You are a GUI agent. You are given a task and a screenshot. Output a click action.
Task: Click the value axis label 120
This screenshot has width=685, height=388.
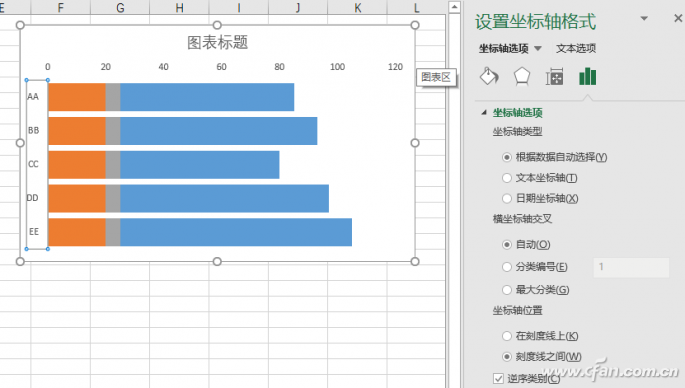395,67
